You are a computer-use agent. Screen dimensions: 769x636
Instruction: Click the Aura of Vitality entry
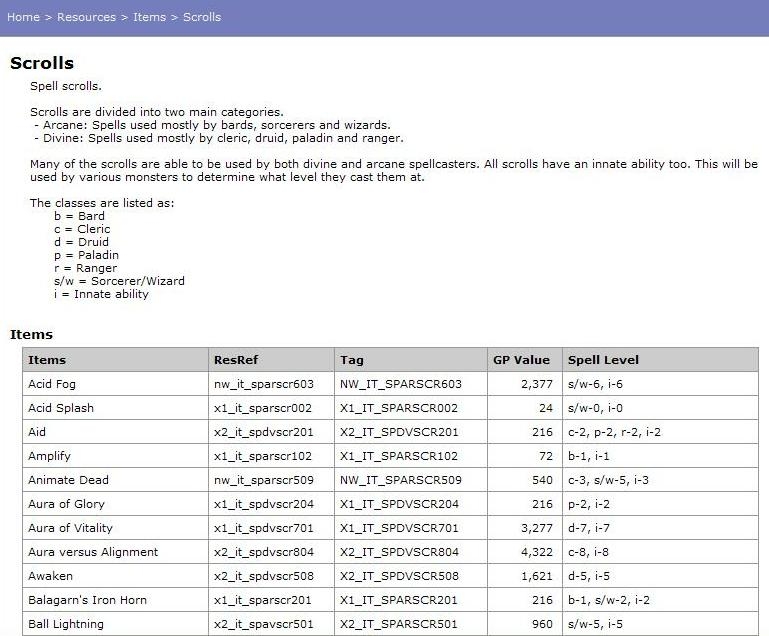[x=70, y=528]
